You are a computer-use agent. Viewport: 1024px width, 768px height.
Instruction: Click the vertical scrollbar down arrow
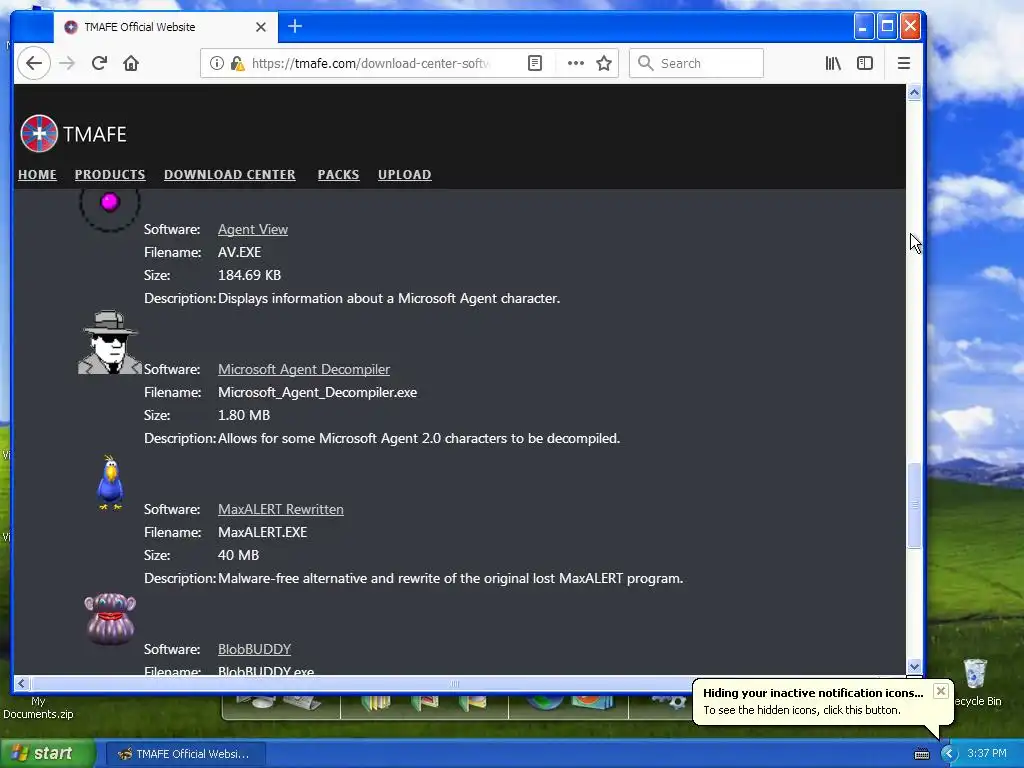coord(914,667)
